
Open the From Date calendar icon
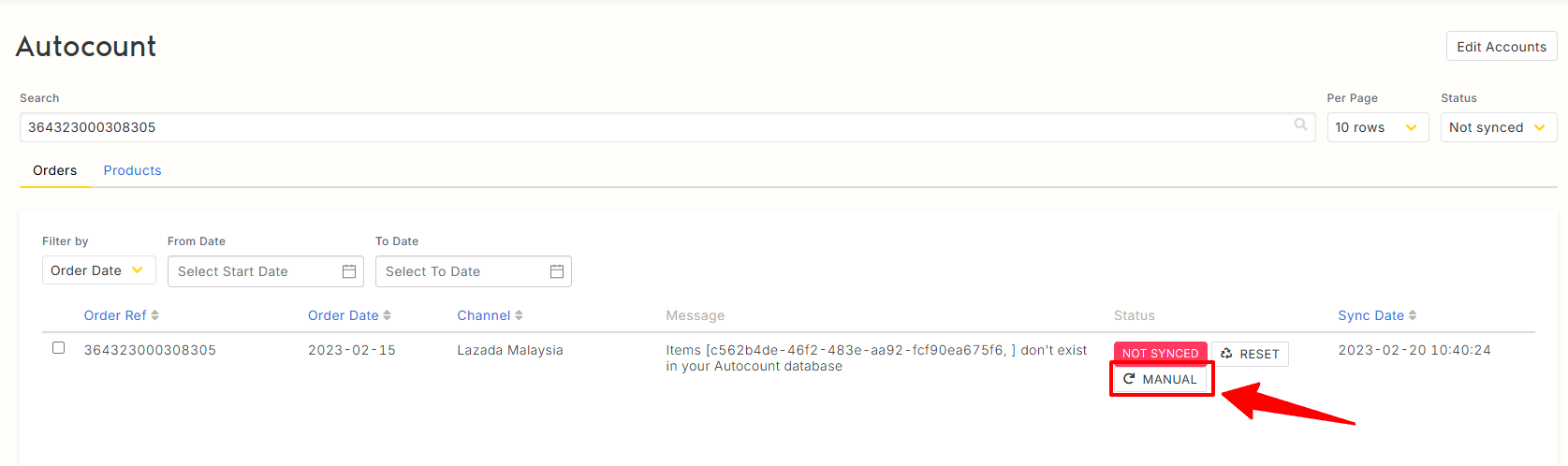(349, 271)
